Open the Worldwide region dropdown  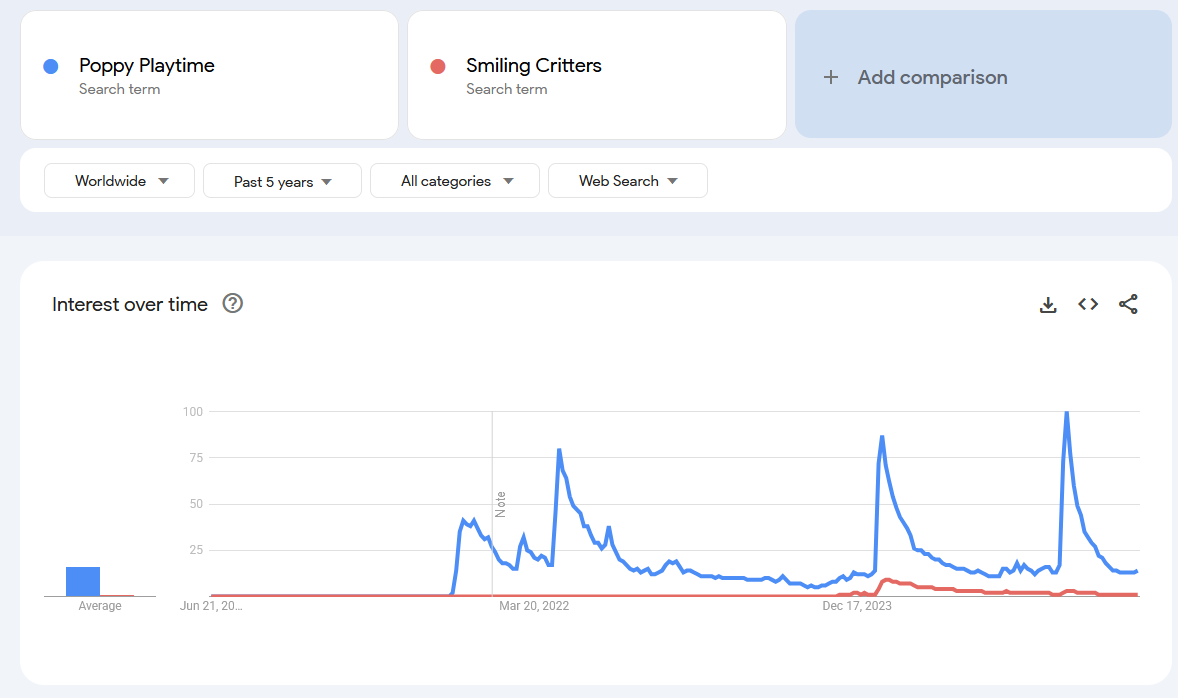pos(119,181)
